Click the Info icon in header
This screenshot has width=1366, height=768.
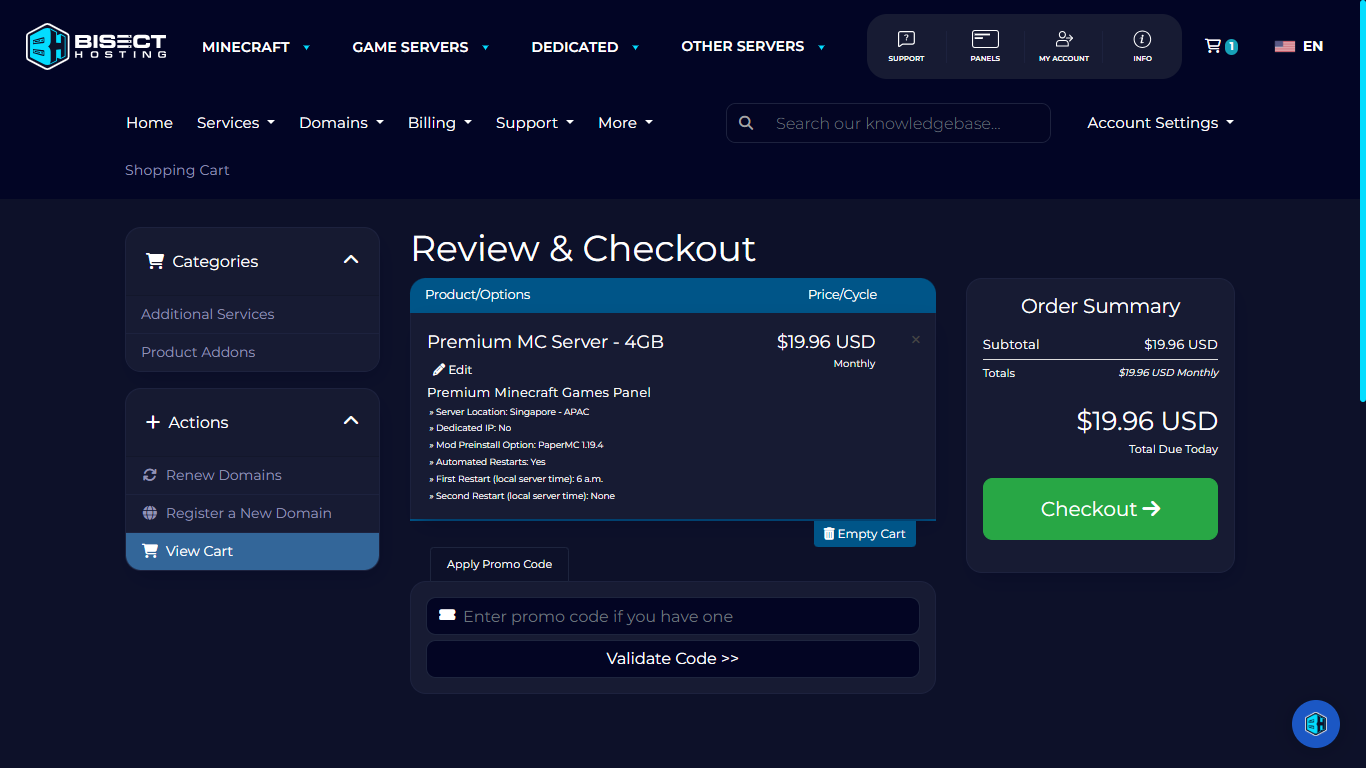pyautogui.click(x=1142, y=46)
